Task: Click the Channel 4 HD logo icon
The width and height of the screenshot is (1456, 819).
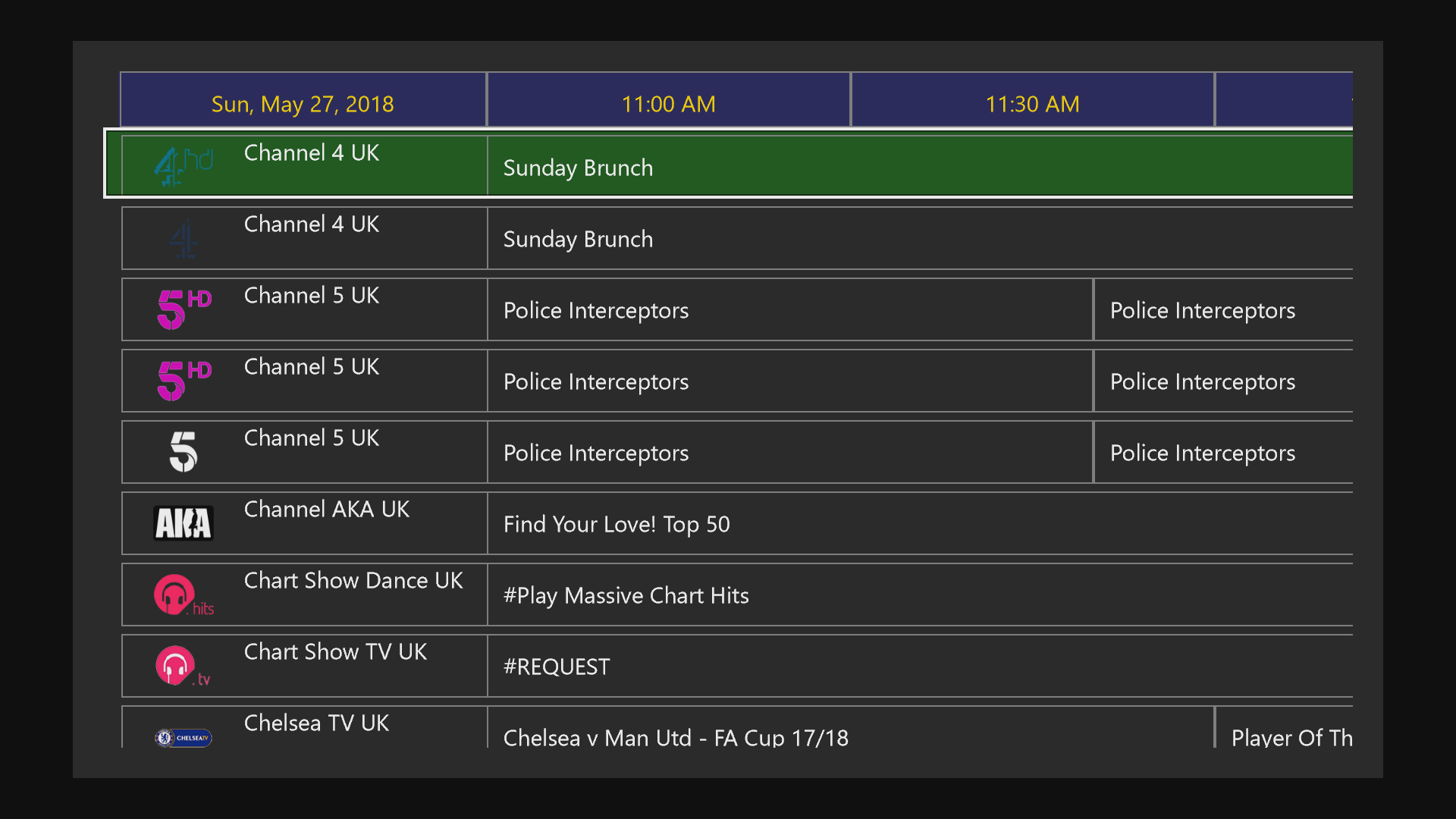Action: pos(184,166)
